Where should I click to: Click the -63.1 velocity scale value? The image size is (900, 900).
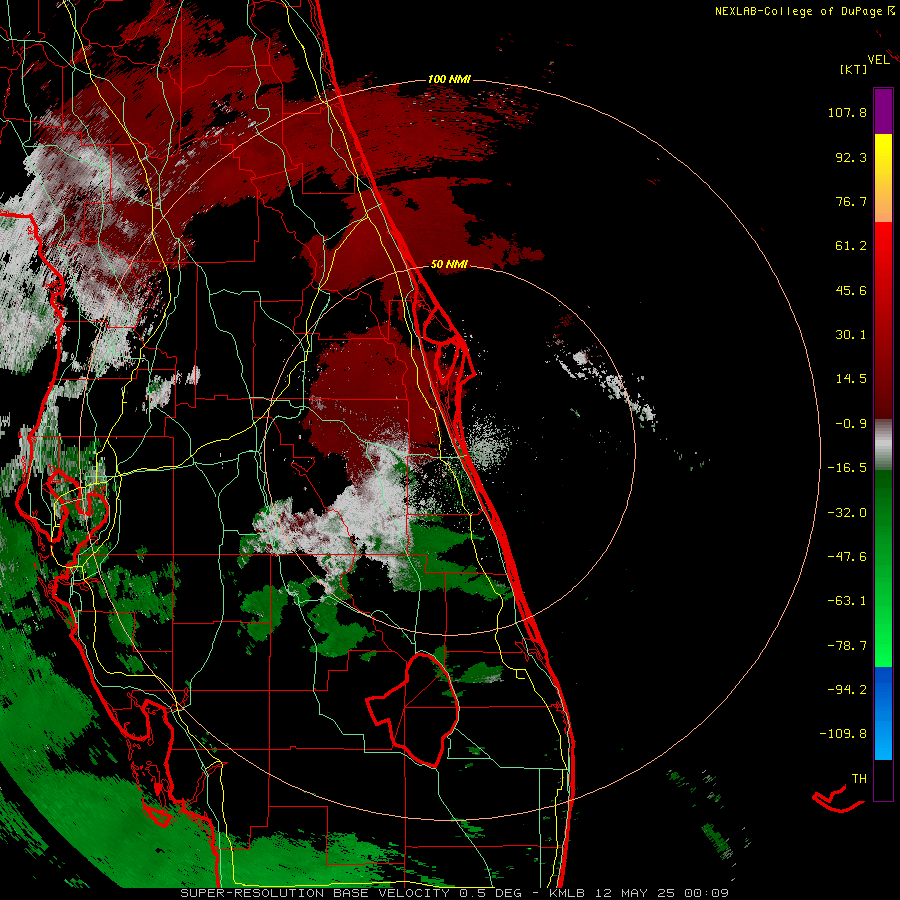coord(847,601)
